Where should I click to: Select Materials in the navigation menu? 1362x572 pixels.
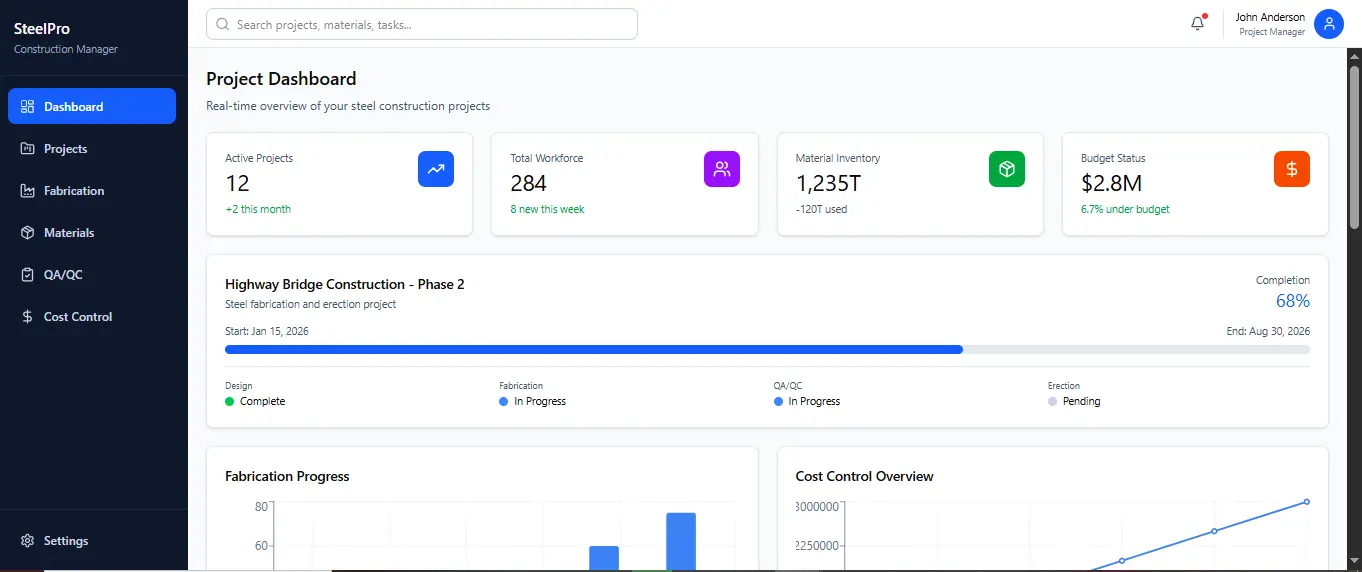click(68, 233)
